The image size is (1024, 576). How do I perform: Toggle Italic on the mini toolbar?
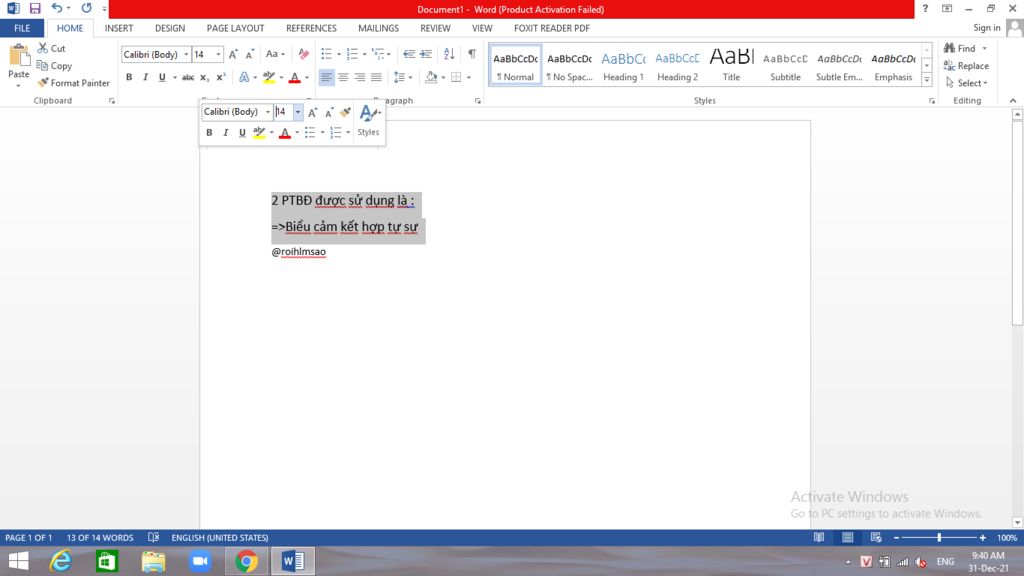[225, 133]
